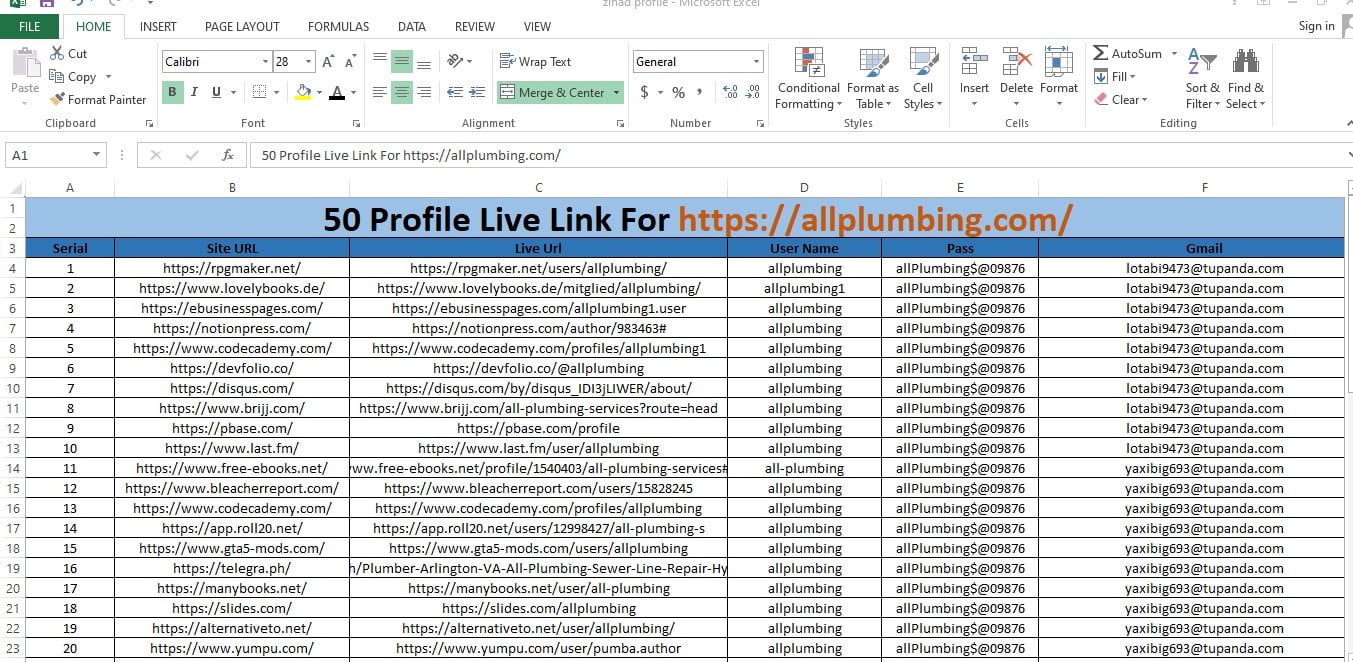
Task: Open the Fill Color dropdown arrow
Action: pos(318,93)
